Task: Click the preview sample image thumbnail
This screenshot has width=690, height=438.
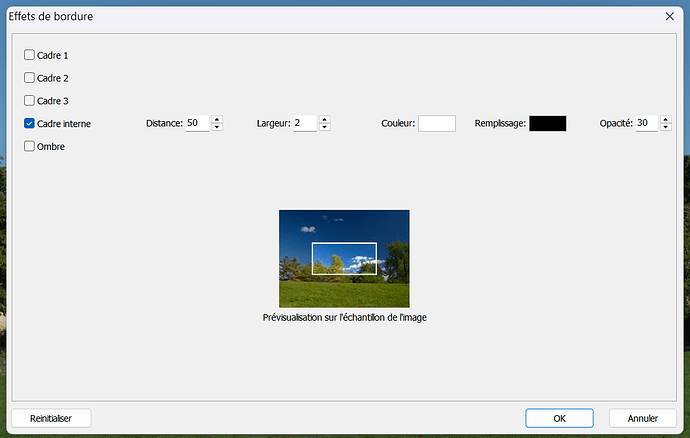Action: (x=344, y=258)
